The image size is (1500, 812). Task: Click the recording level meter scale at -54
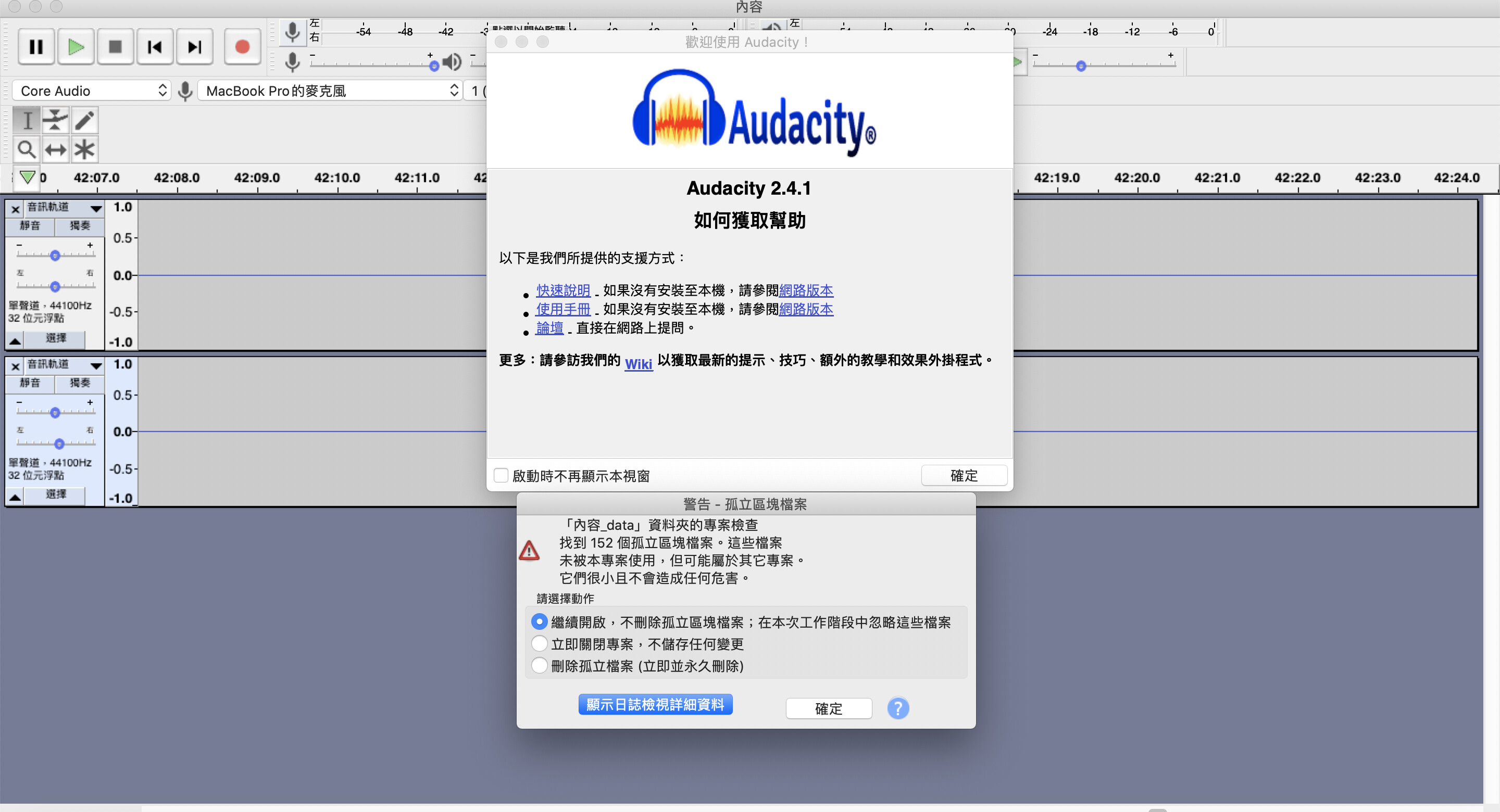click(364, 31)
